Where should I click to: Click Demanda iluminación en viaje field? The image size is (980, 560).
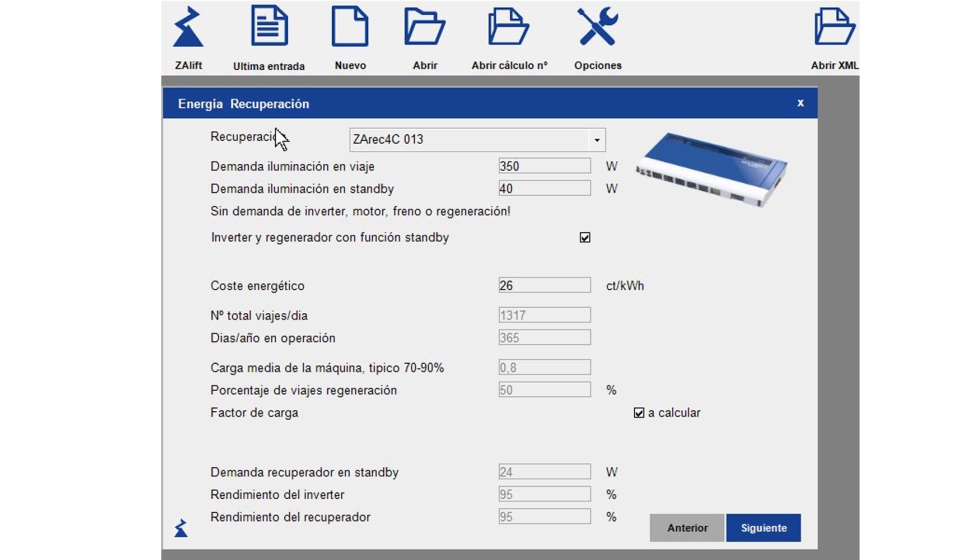[x=544, y=166]
